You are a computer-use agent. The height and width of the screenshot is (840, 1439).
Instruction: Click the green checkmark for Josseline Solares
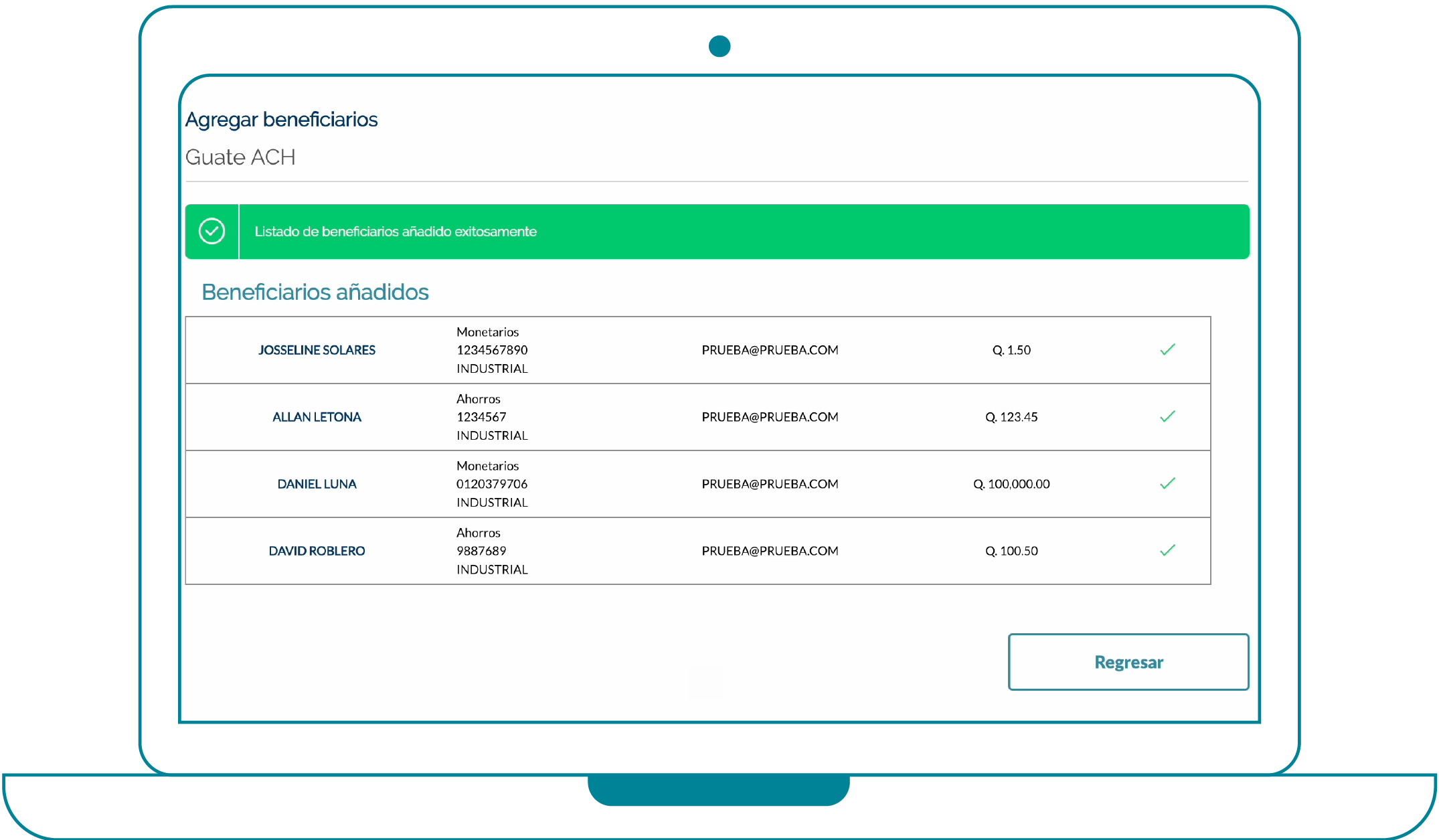pos(1167,349)
